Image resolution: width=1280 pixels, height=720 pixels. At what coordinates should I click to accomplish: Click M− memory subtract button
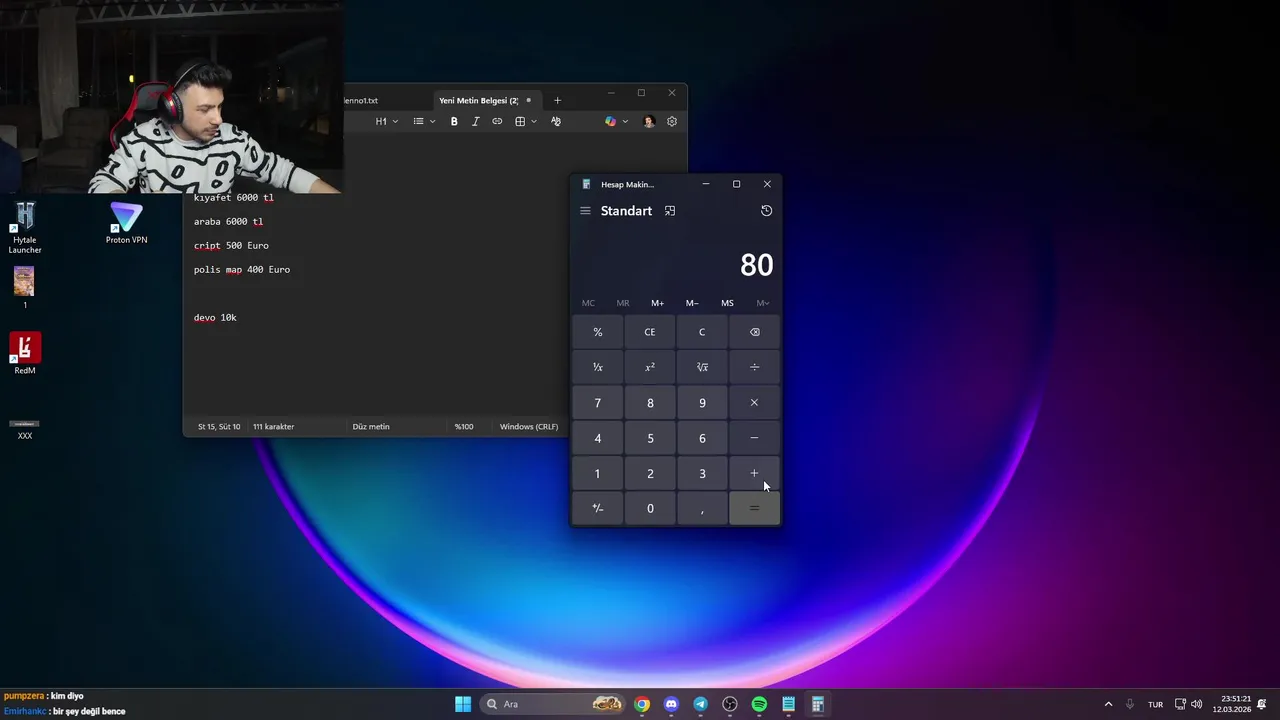point(692,303)
